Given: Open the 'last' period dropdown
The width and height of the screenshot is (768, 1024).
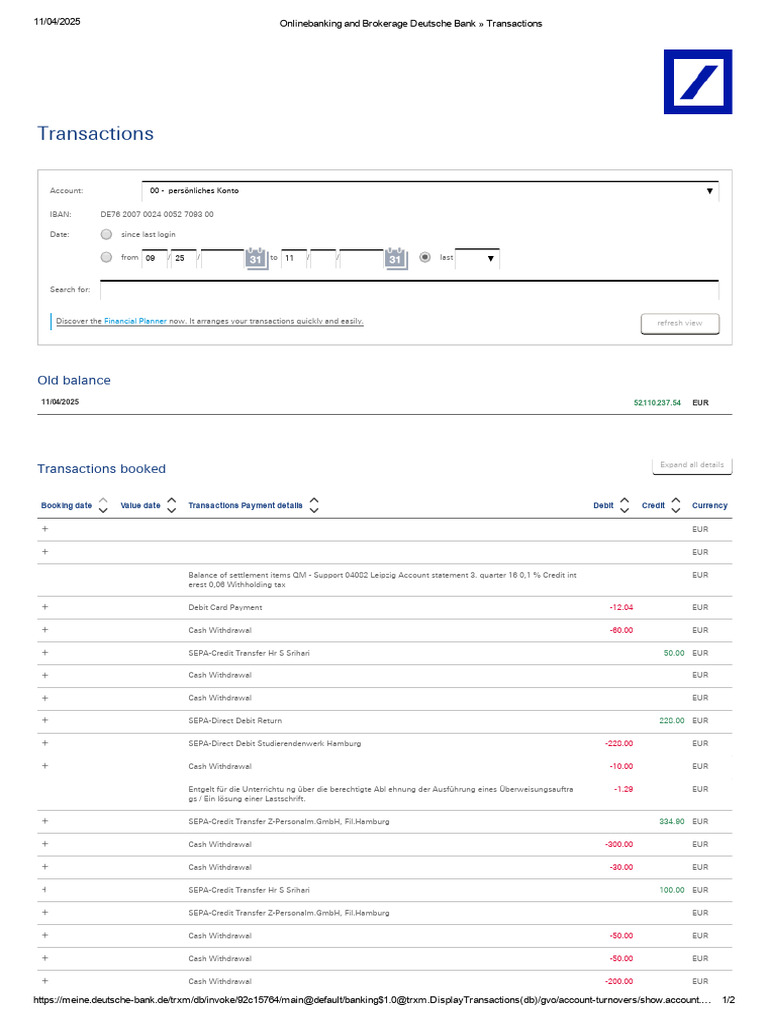Looking at the screenshot, I should (478, 258).
